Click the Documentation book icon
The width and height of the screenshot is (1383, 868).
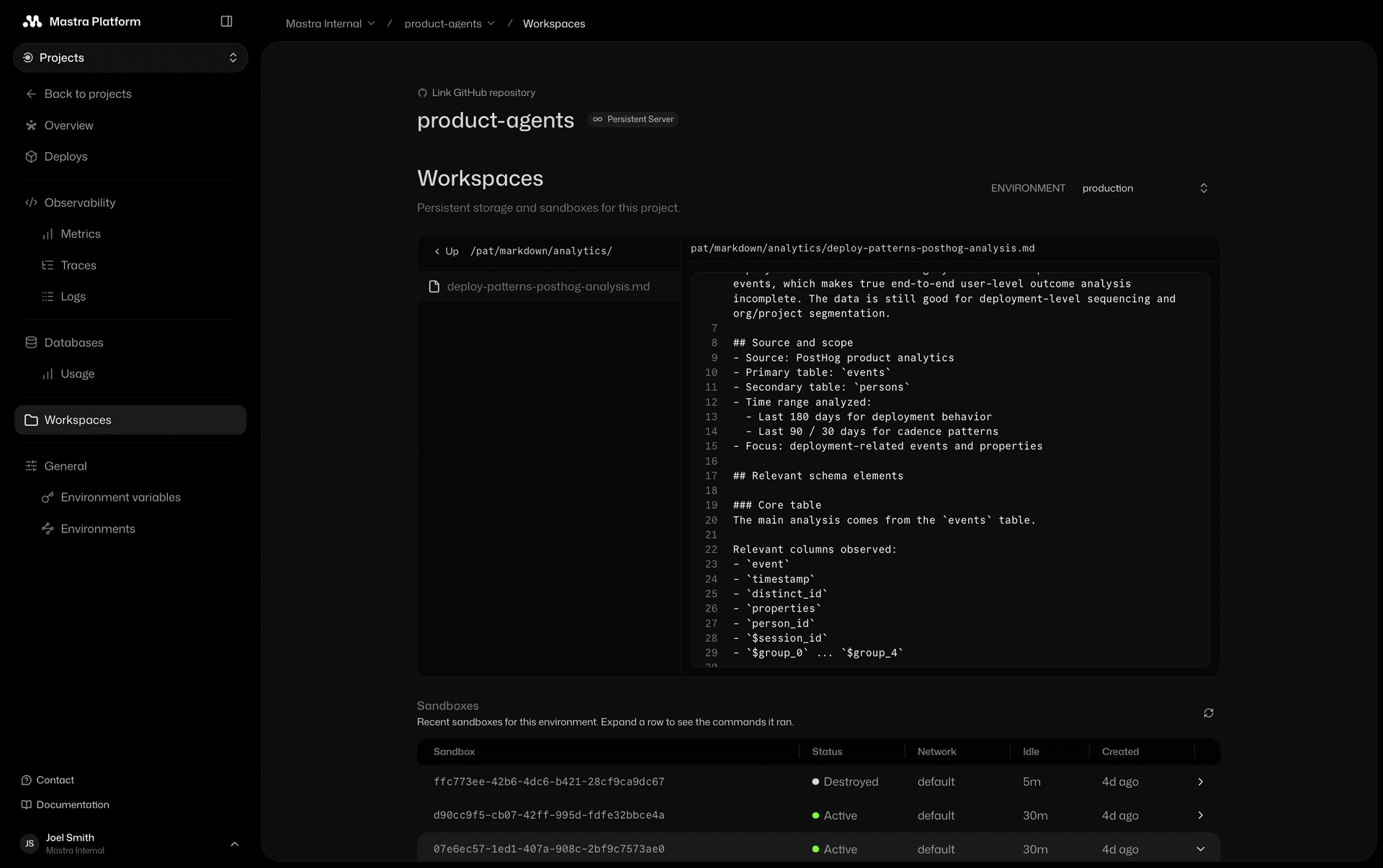(27, 805)
